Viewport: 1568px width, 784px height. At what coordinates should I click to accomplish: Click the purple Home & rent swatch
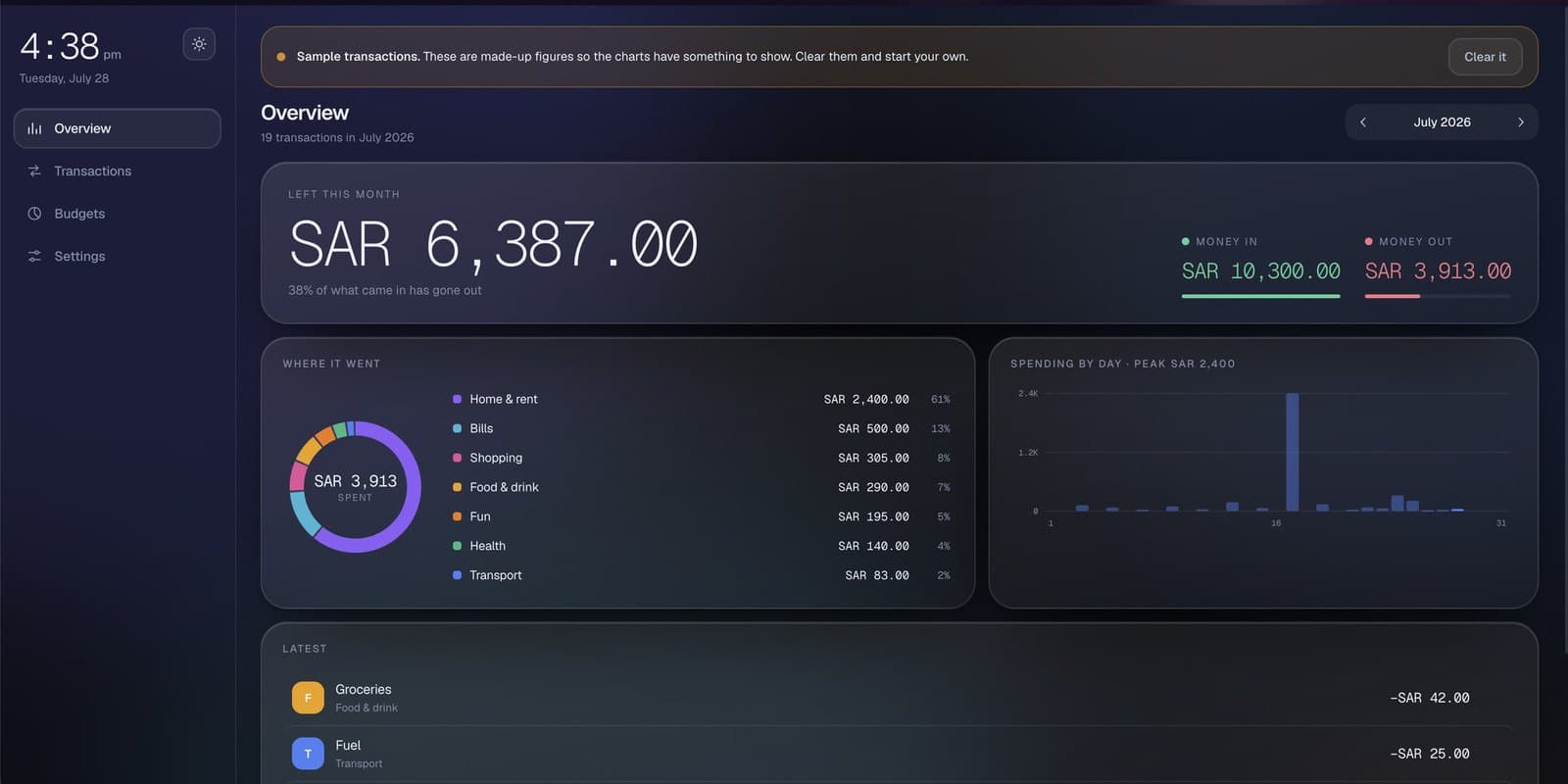(457, 399)
